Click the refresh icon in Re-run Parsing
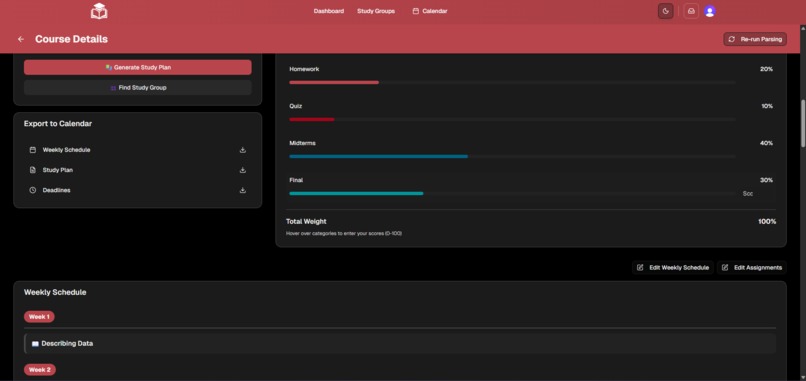Viewport: 806px width, 381px height. [732, 39]
